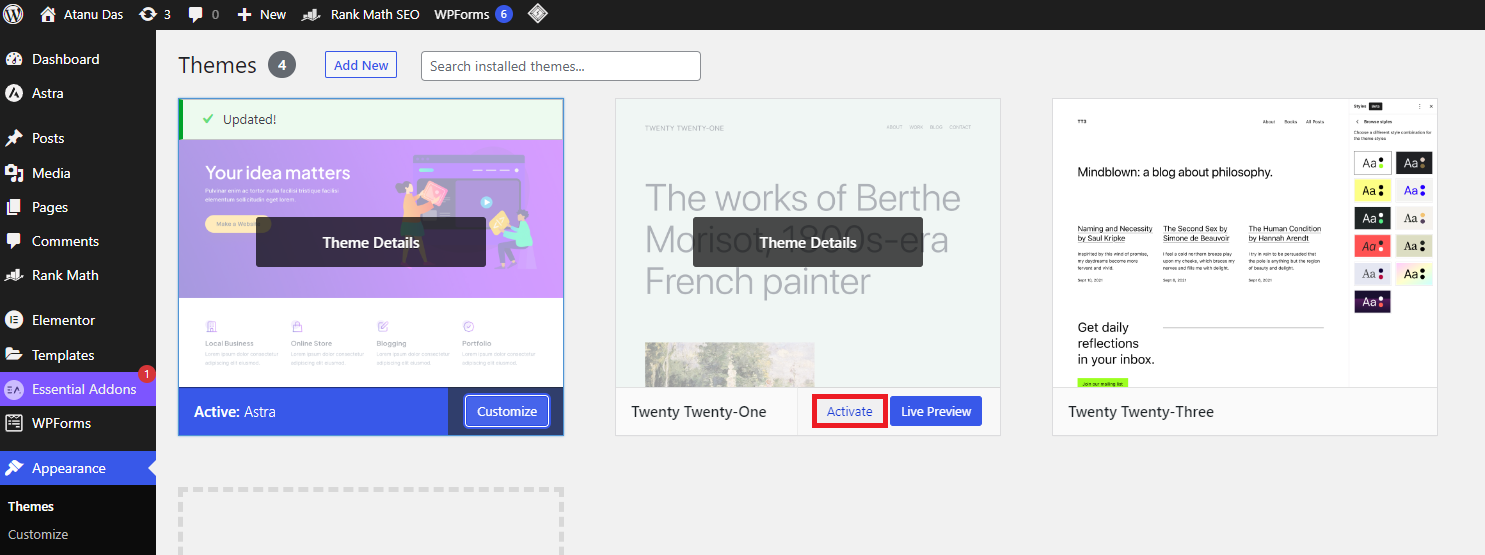The width and height of the screenshot is (1485, 555).
Task: Activate the Twenty Twenty-One theme
Action: tap(850, 411)
